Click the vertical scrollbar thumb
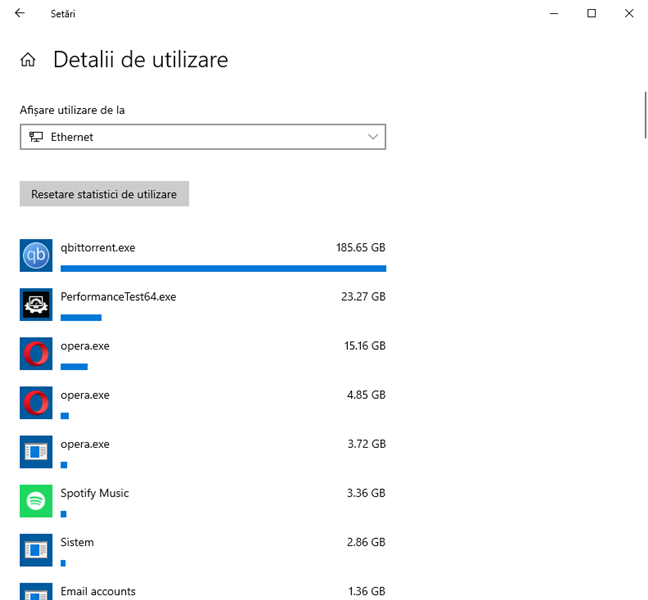This screenshot has height=600, width=648. 646,115
